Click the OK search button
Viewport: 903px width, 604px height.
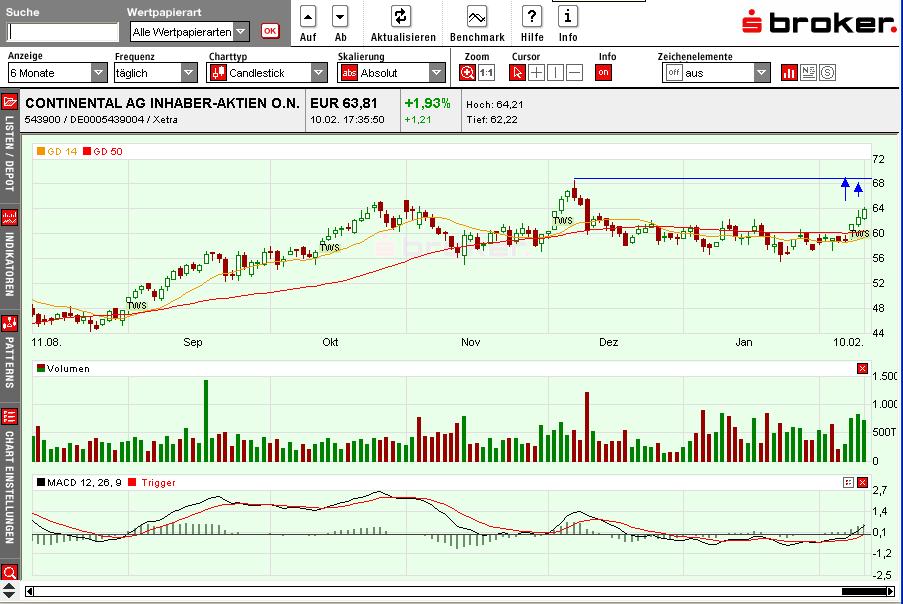[x=270, y=31]
